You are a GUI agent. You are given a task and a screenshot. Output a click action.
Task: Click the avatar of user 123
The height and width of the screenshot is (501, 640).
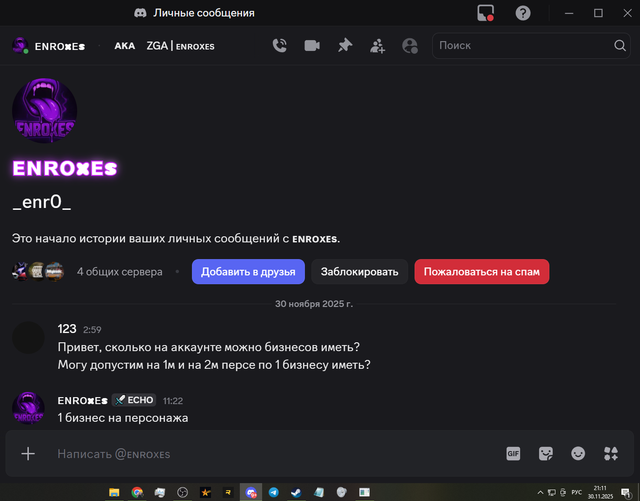coord(28,337)
